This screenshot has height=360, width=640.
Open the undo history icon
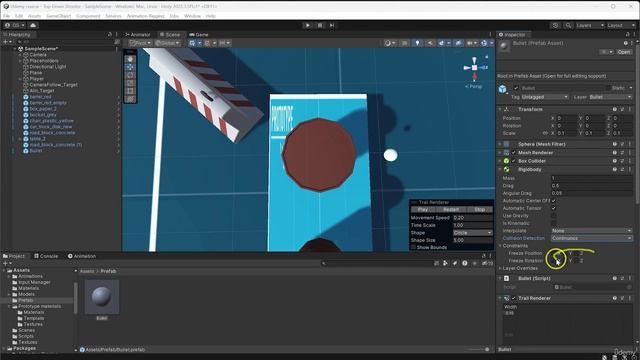(555, 25)
